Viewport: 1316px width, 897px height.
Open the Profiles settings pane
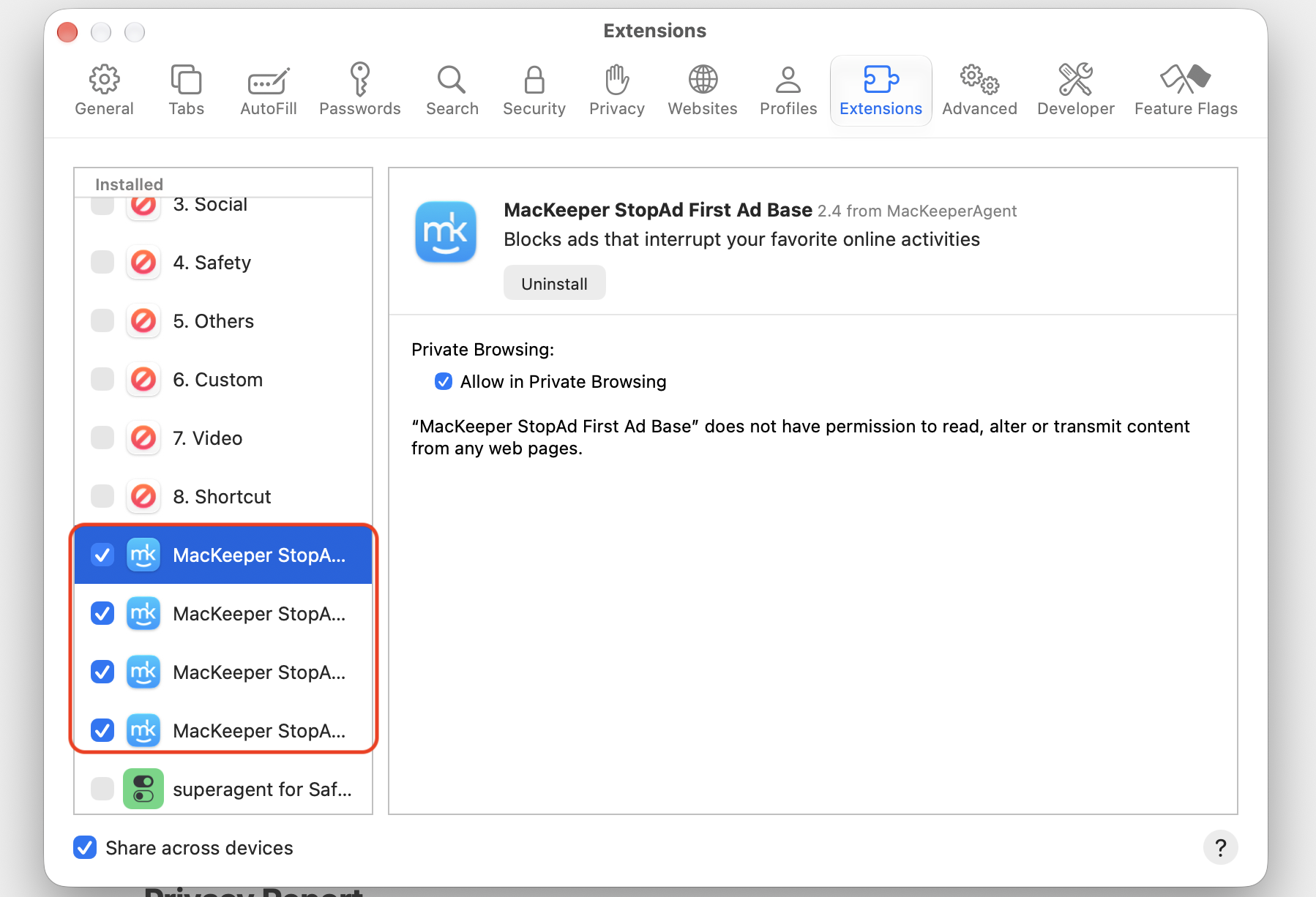point(788,91)
